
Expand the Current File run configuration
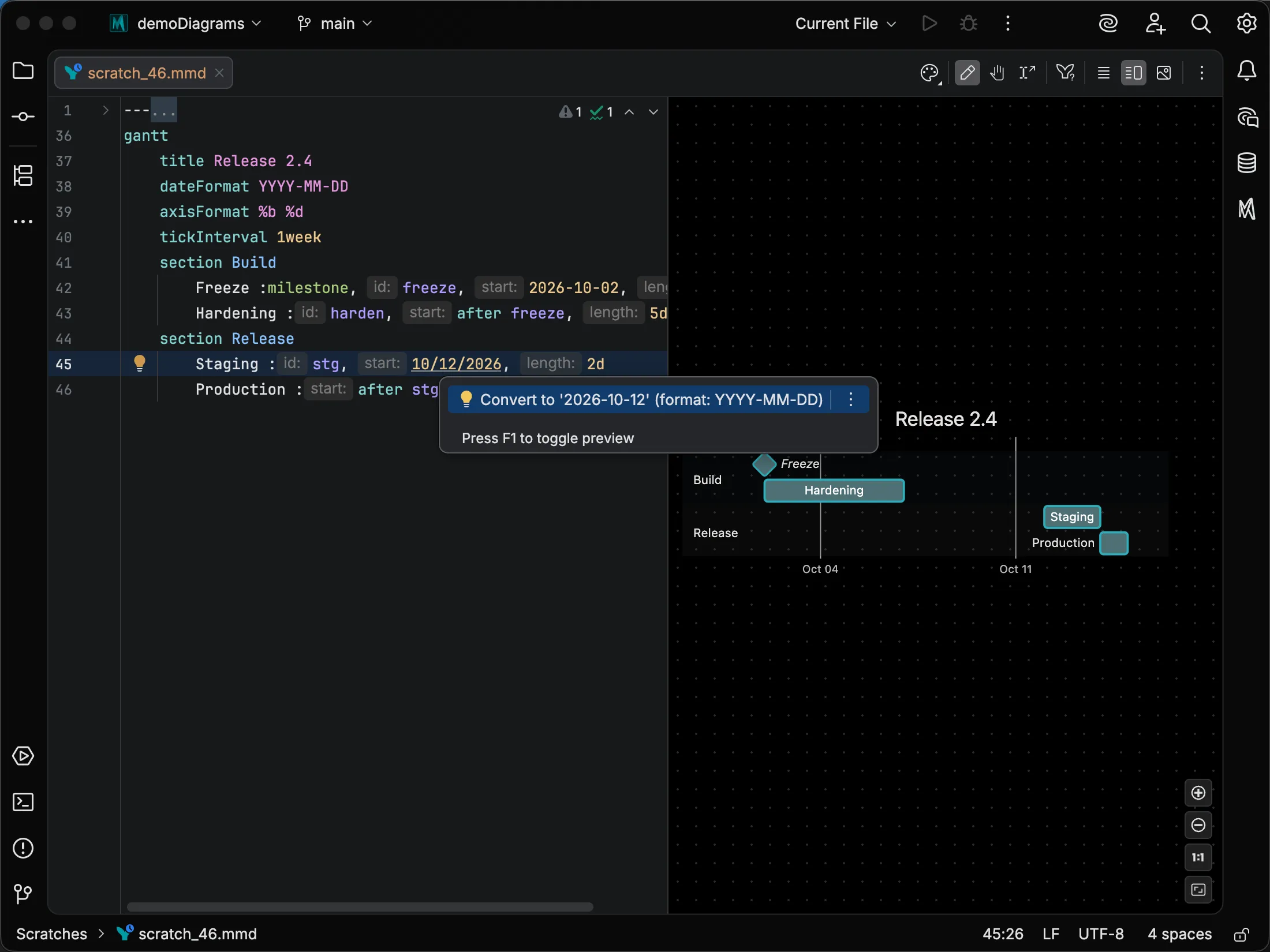(x=846, y=24)
